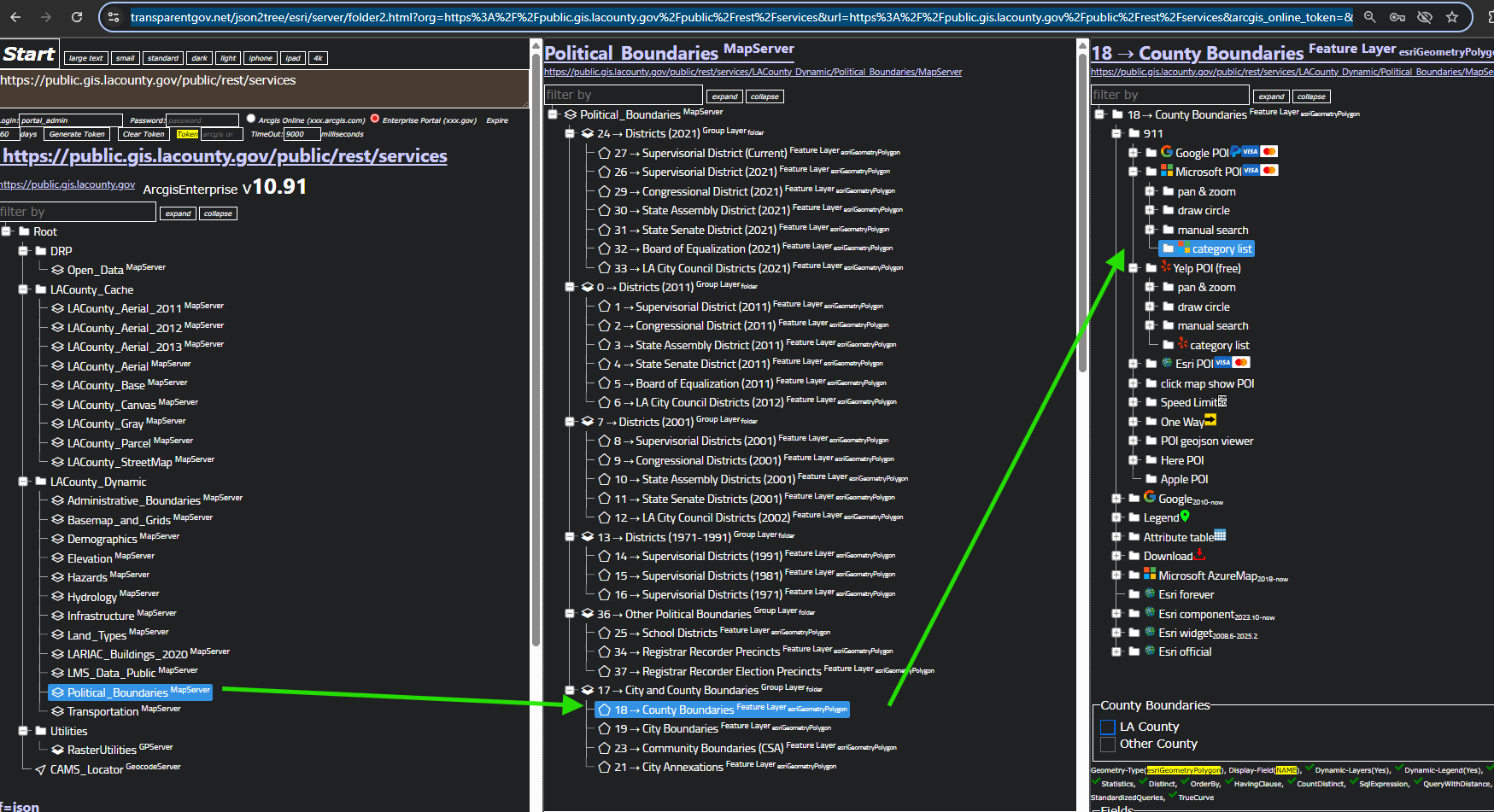Collapse the Districts (2021) group layer

pos(571,133)
